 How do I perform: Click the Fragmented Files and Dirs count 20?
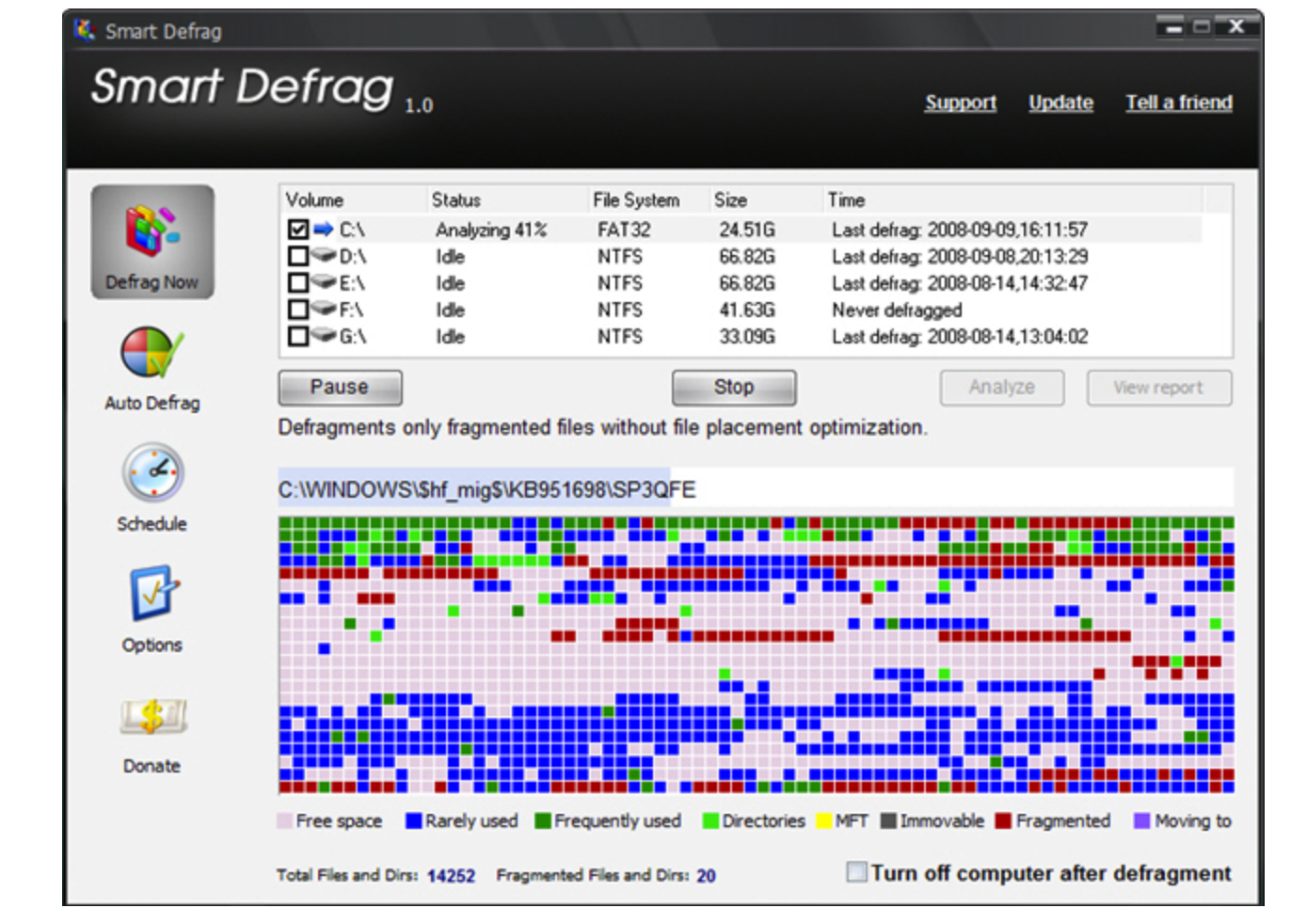pos(706,876)
